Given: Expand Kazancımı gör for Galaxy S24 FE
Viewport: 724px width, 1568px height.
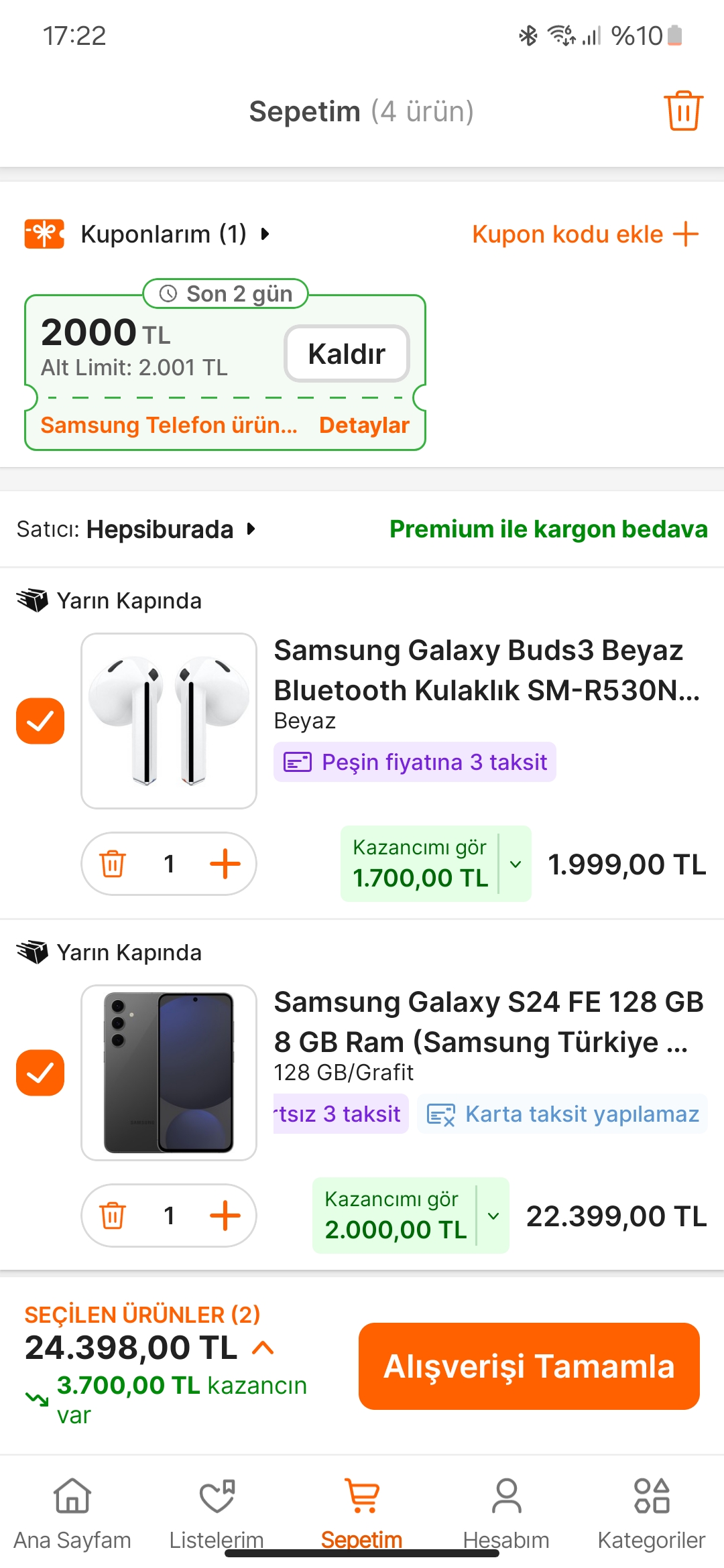Looking at the screenshot, I should pyautogui.click(x=493, y=1216).
